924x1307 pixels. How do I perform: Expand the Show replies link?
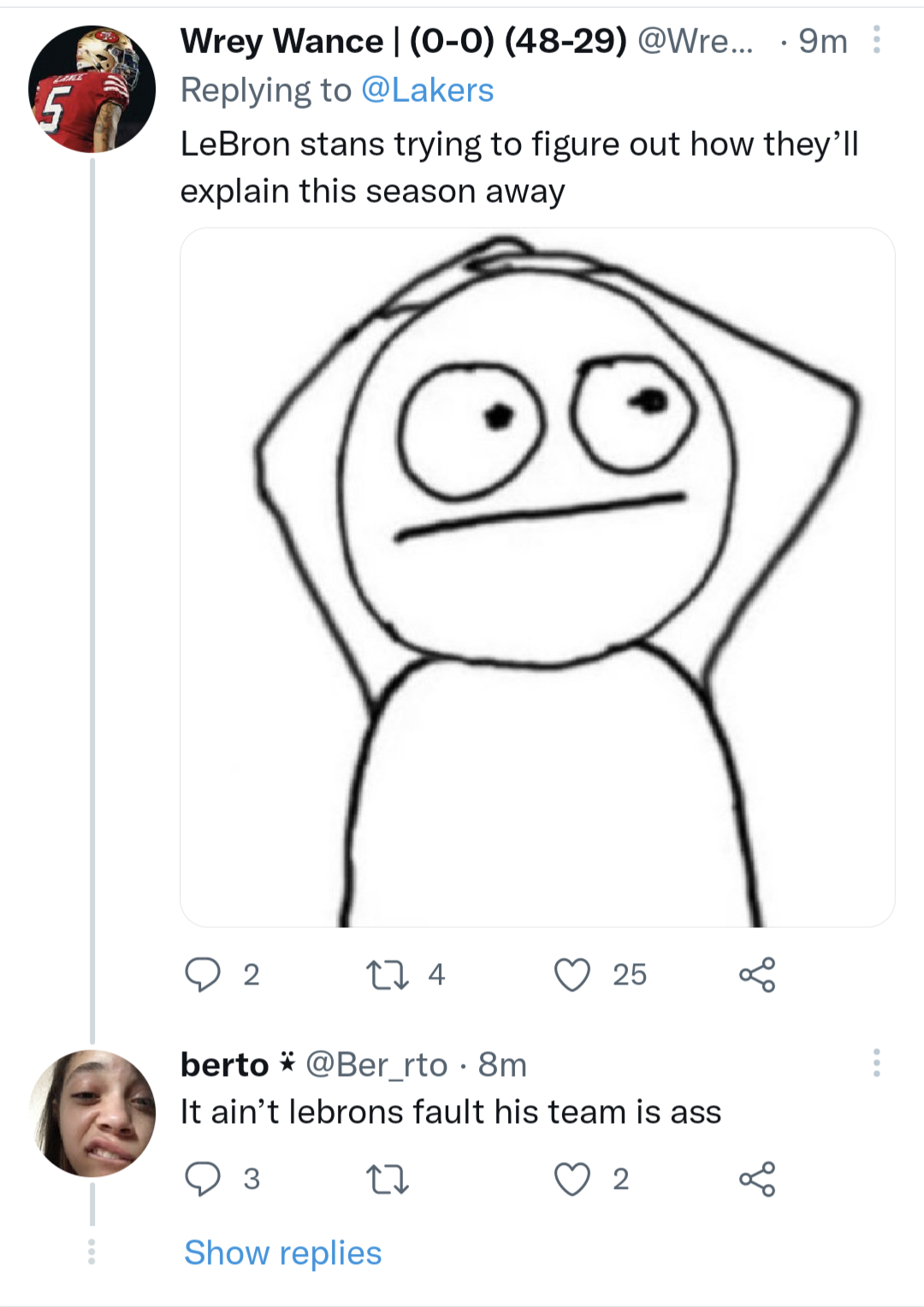point(282,1252)
